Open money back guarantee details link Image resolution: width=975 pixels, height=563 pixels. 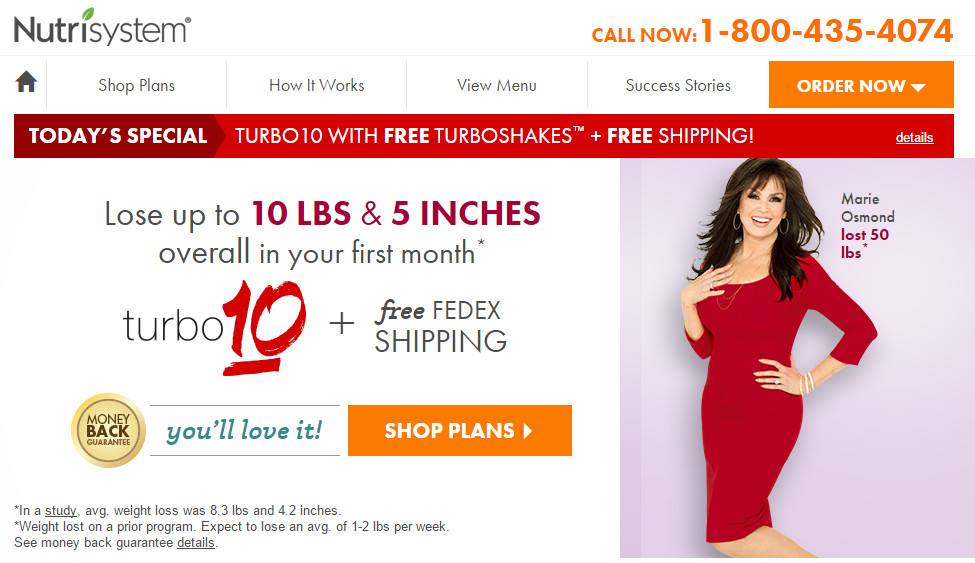point(196,542)
